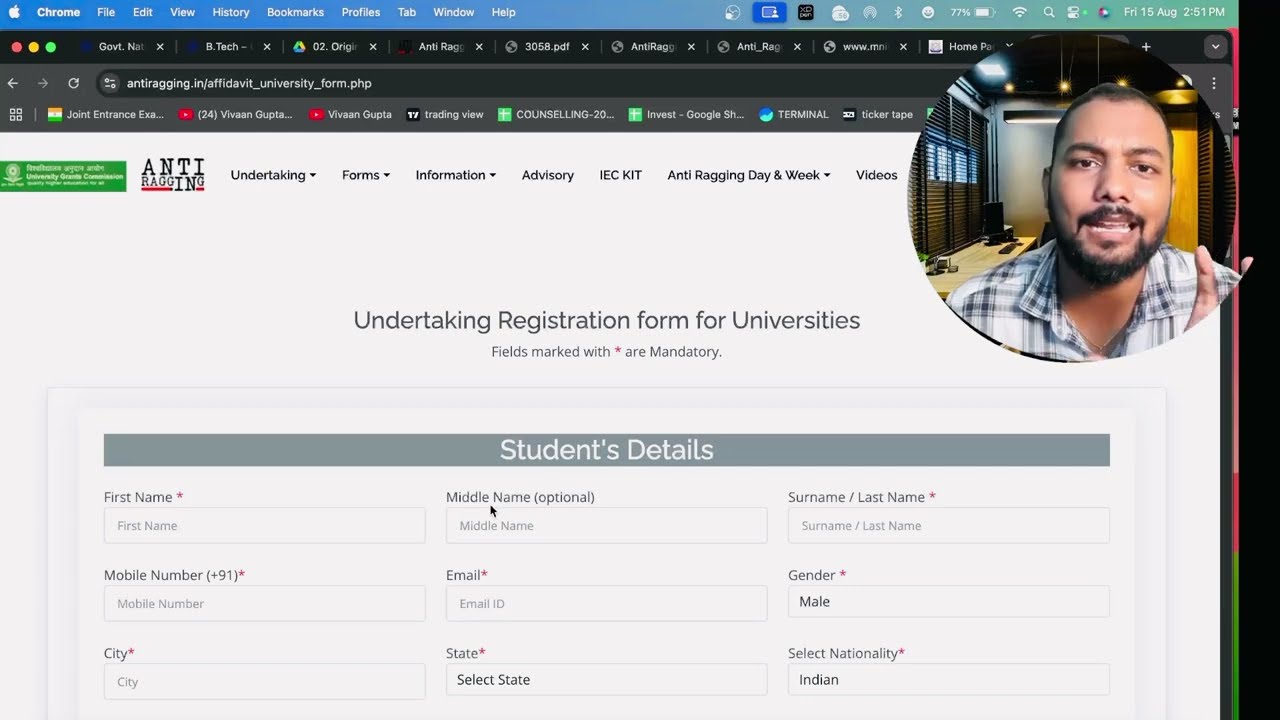Open the Gender dropdown showing Male
1280x720 pixels.
(949, 601)
